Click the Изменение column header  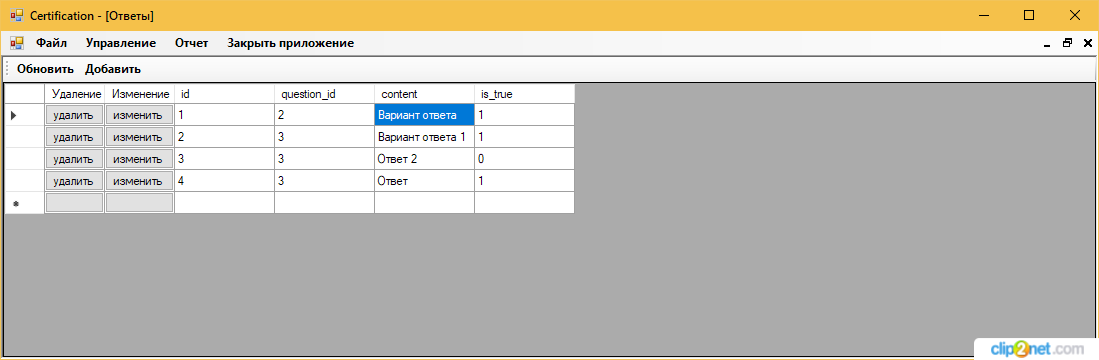(x=139, y=94)
